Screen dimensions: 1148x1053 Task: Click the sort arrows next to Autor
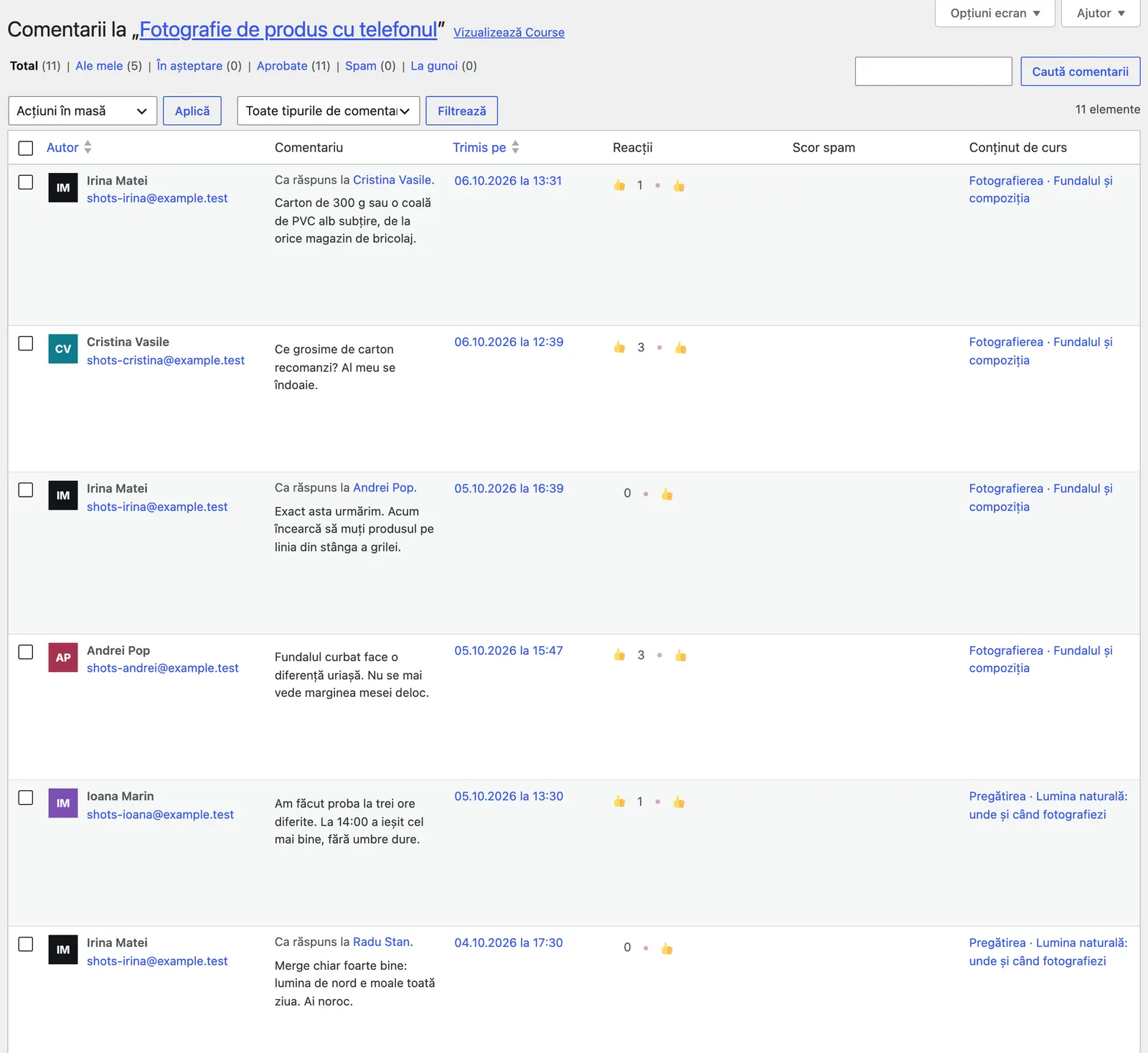pyautogui.click(x=88, y=147)
